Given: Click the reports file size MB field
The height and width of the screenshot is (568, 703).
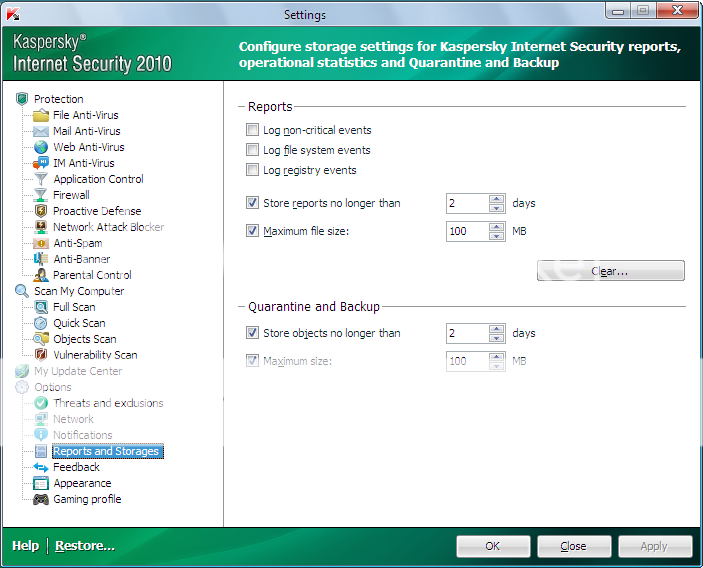Looking at the screenshot, I should tap(467, 231).
